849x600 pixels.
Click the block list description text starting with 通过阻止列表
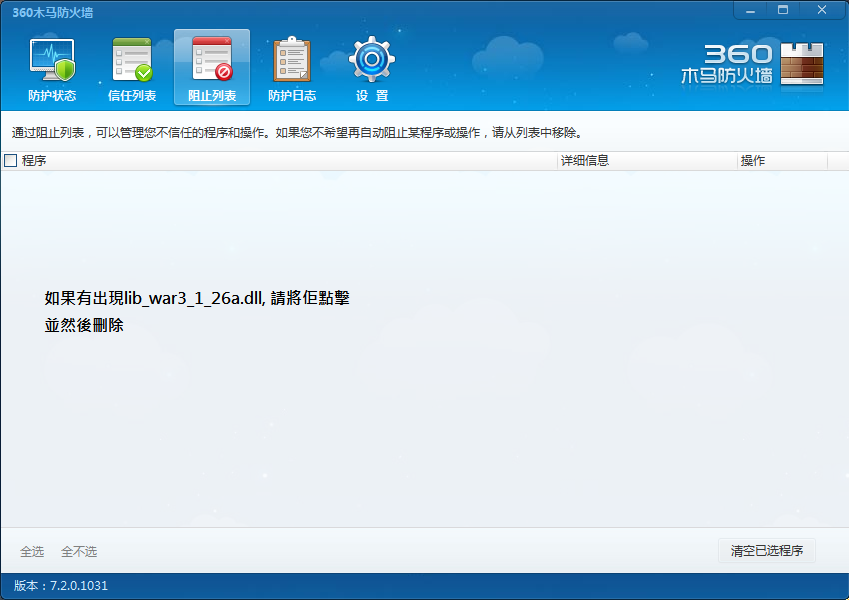(297, 133)
